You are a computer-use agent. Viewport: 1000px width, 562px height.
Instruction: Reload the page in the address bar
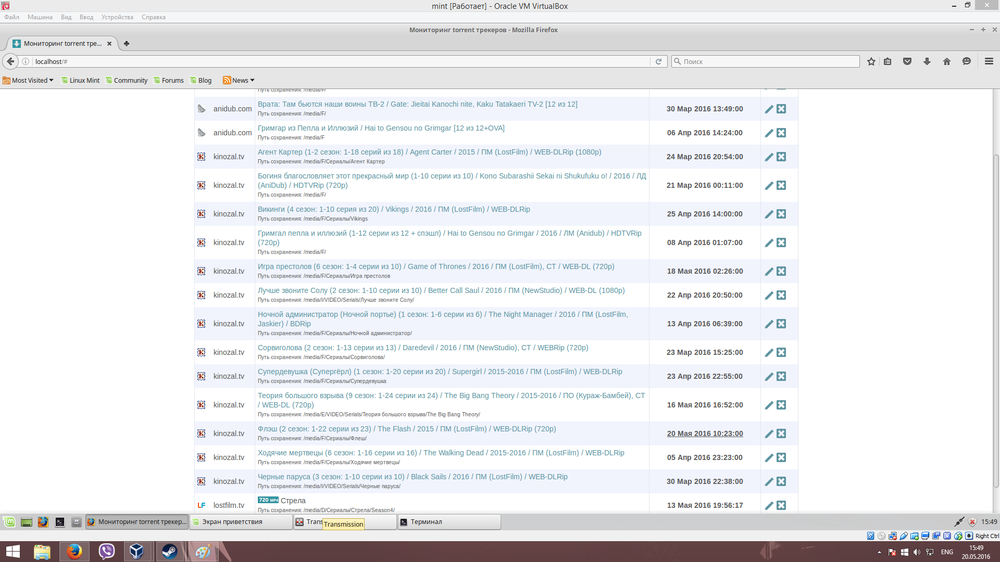coord(658,61)
